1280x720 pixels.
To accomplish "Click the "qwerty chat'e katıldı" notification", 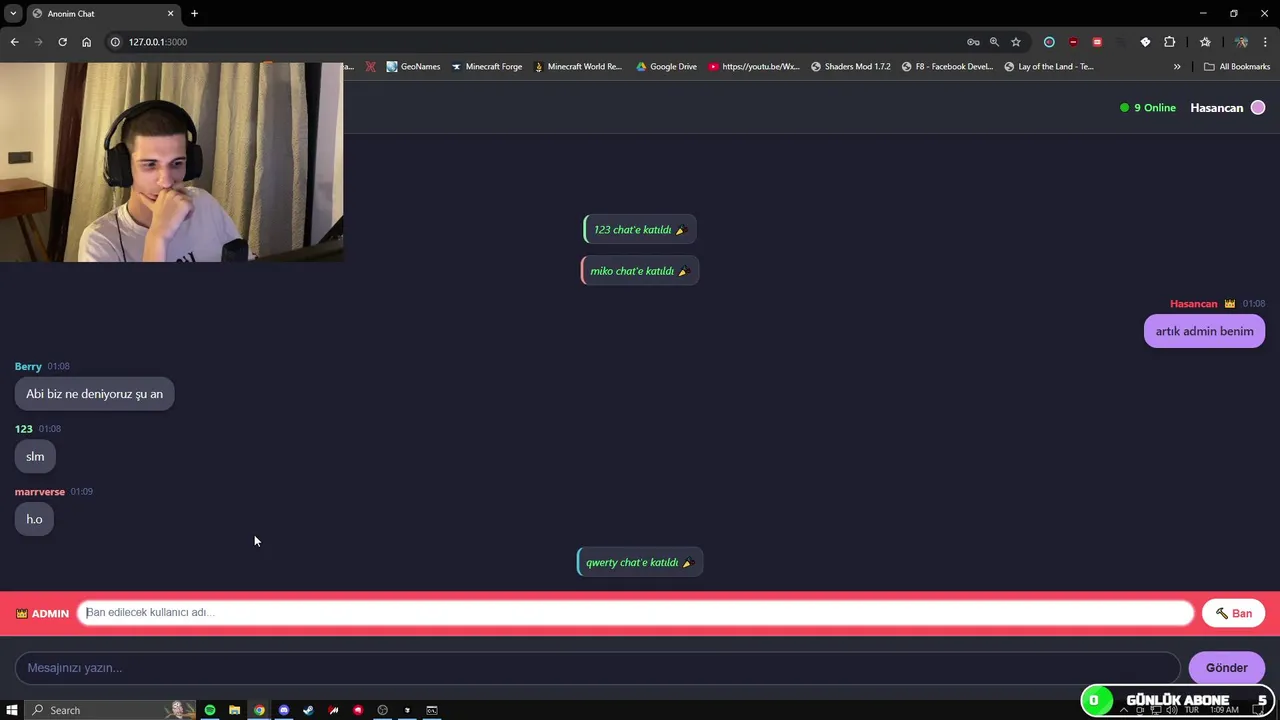I will click(640, 562).
